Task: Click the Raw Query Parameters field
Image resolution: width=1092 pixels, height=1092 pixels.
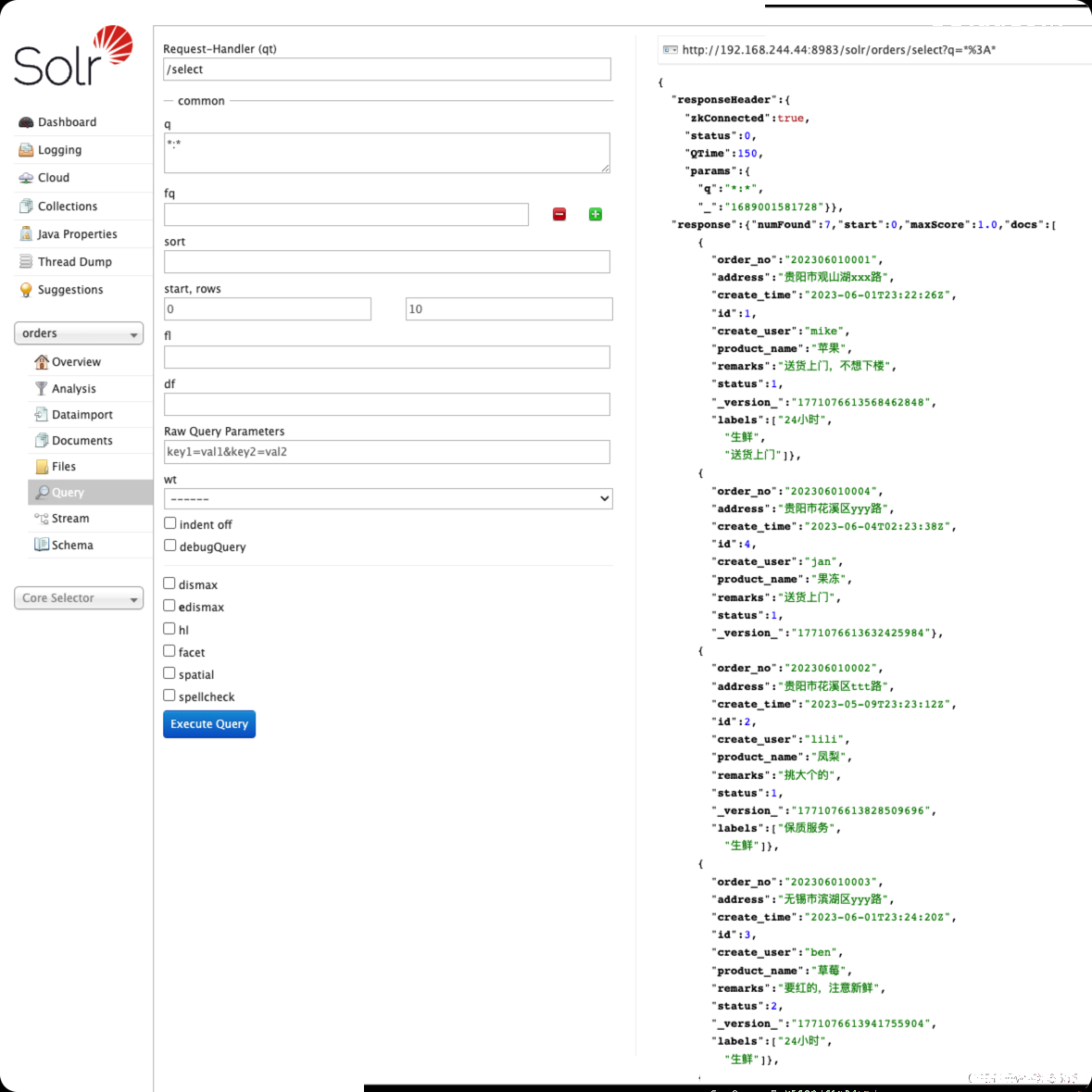Action: coord(387,452)
